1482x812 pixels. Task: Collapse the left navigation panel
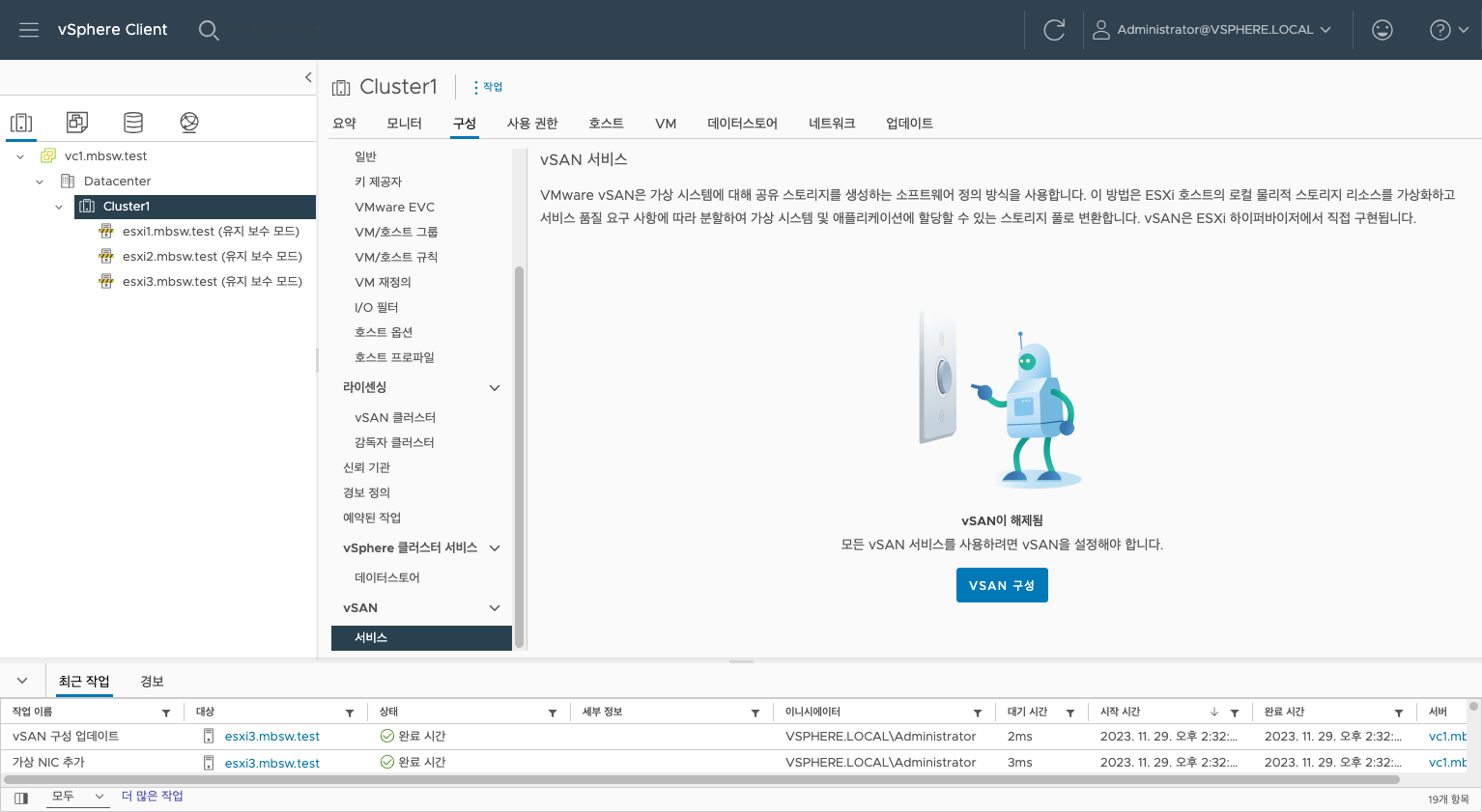[308, 77]
